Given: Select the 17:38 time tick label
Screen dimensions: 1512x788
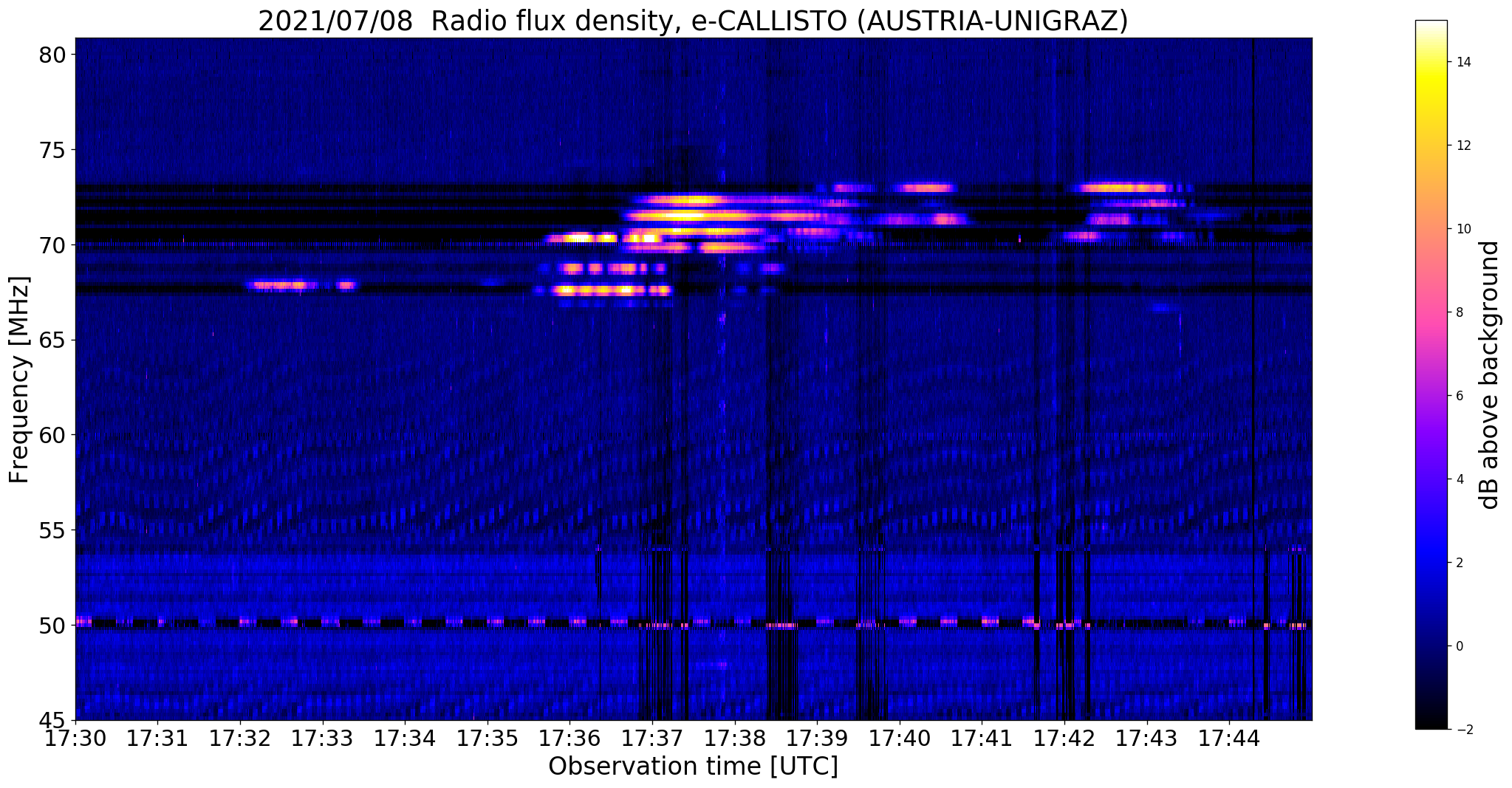Looking at the screenshot, I should point(735,738).
